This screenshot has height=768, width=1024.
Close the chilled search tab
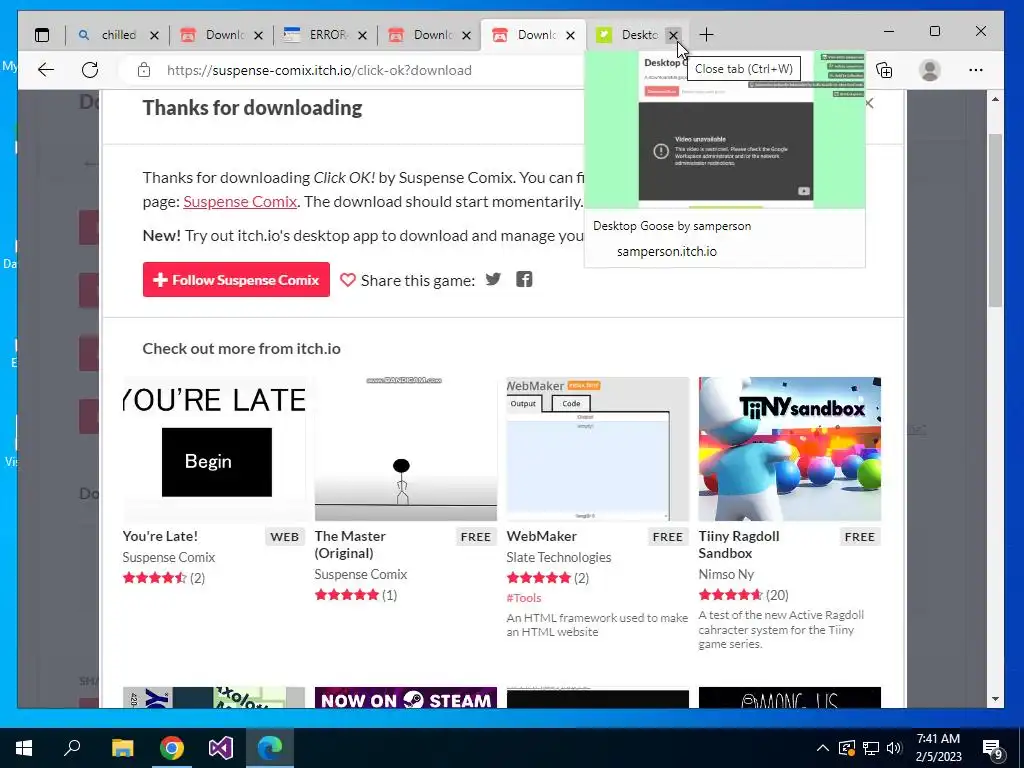click(154, 35)
